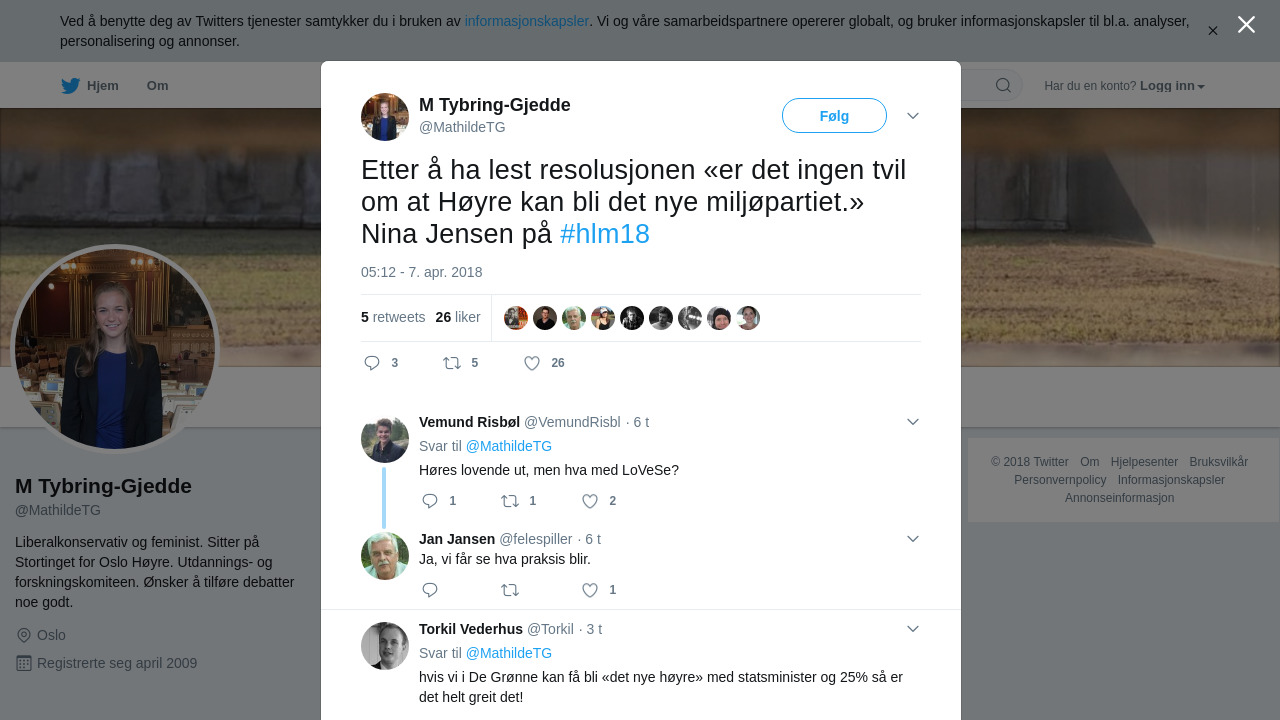Like Jan Jansen's reply
The image size is (1280, 720).
pos(590,590)
